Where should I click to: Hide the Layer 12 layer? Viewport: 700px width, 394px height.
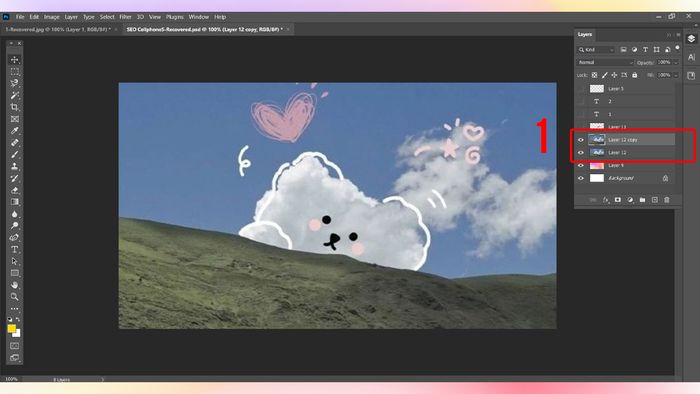(581, 153)
